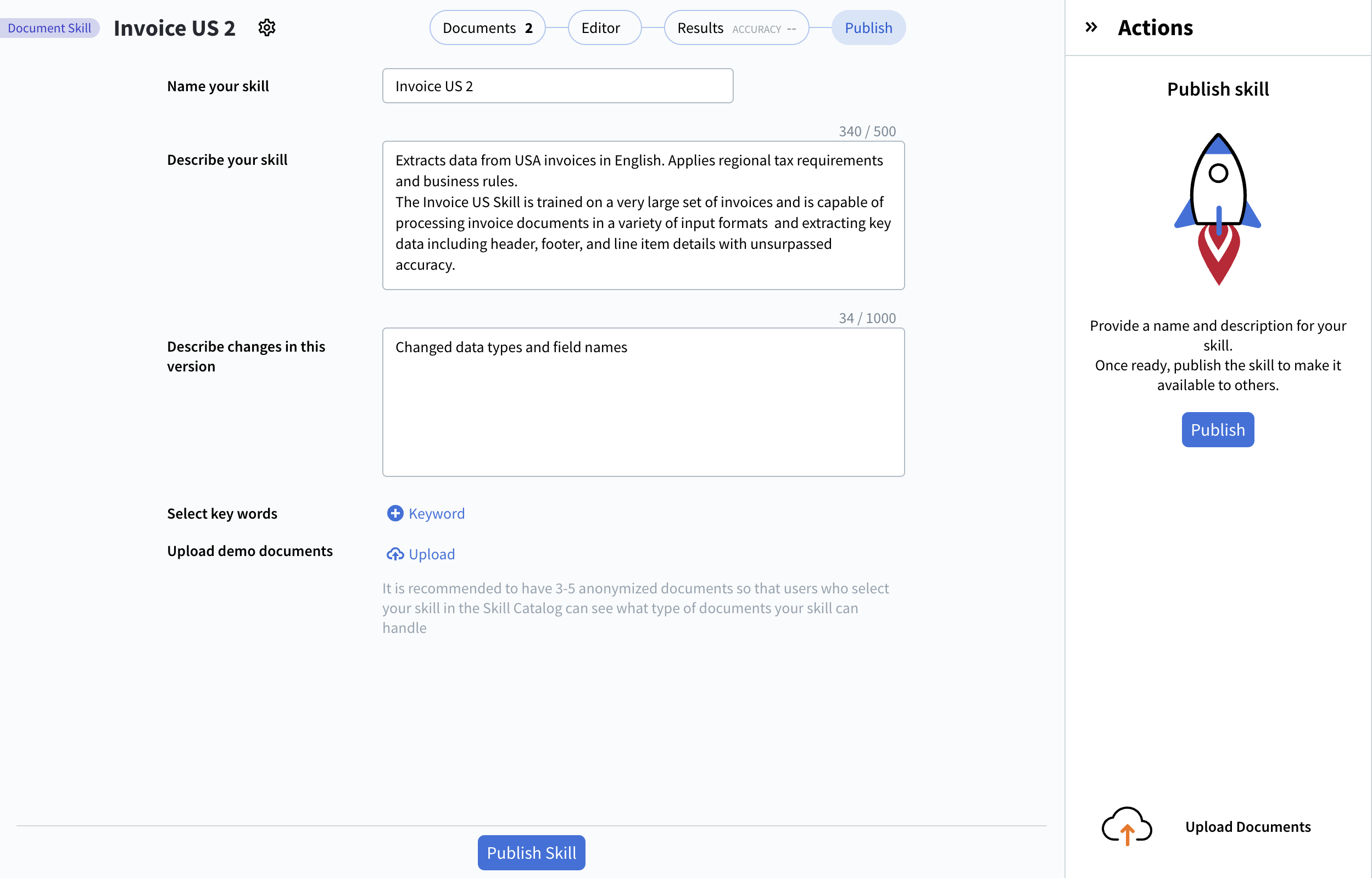
Task: Click the cloud Upload icon
Action: (x=395, y=554)
